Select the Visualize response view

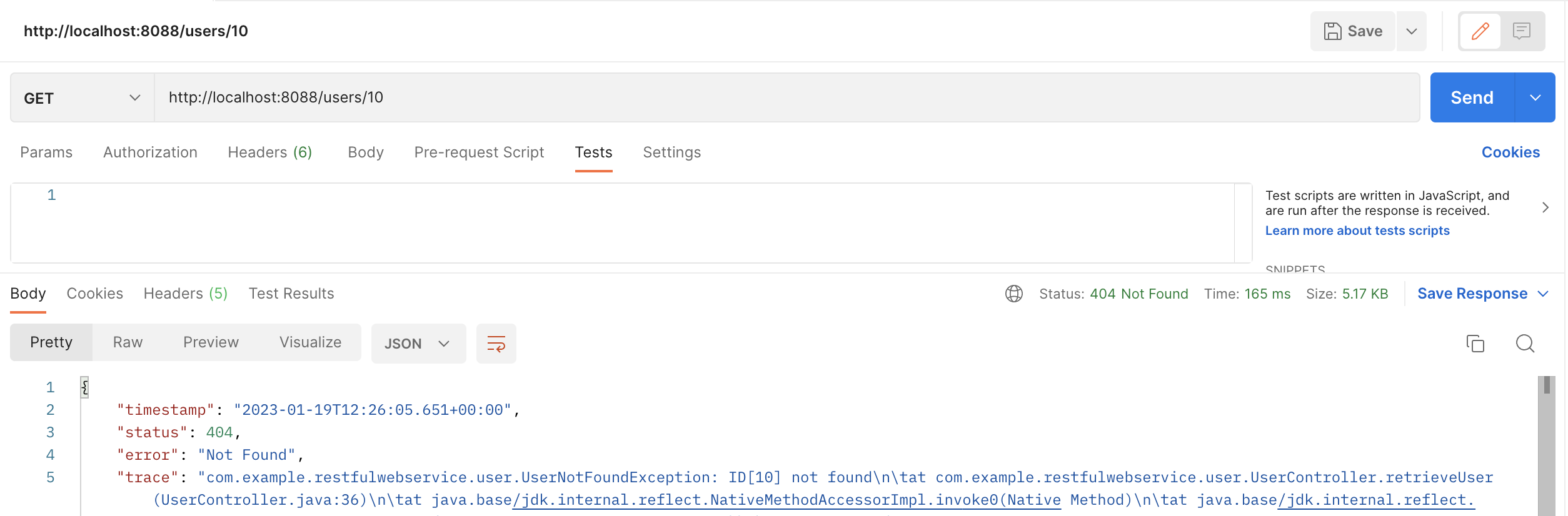pos(310,342)
